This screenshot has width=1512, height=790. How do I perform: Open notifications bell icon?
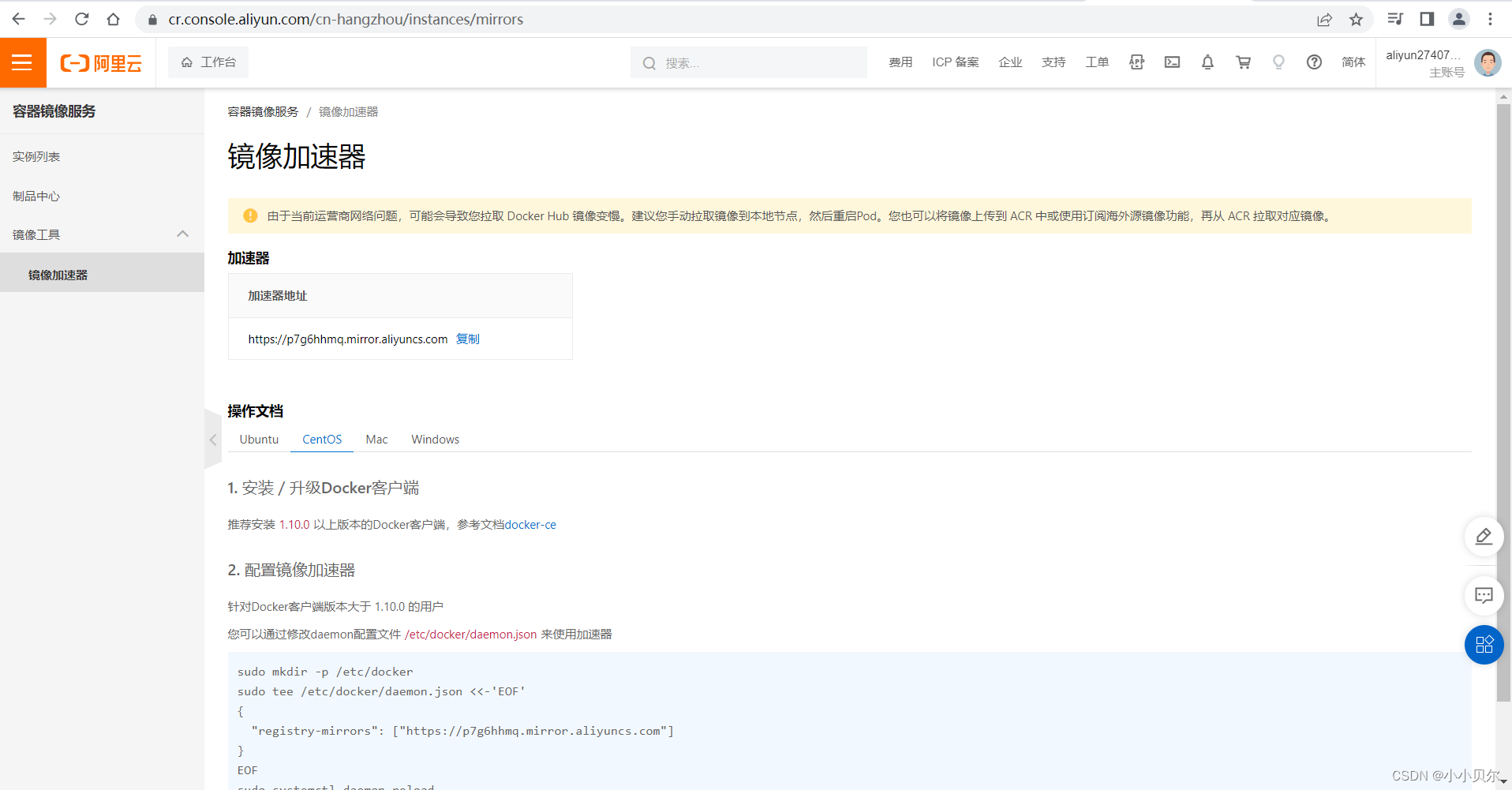[1207, 62]
